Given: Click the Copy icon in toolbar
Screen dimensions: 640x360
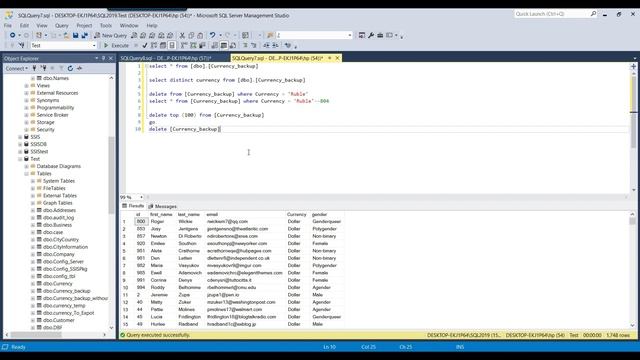Looking at the screenshot, I should (x=191, y=36).
